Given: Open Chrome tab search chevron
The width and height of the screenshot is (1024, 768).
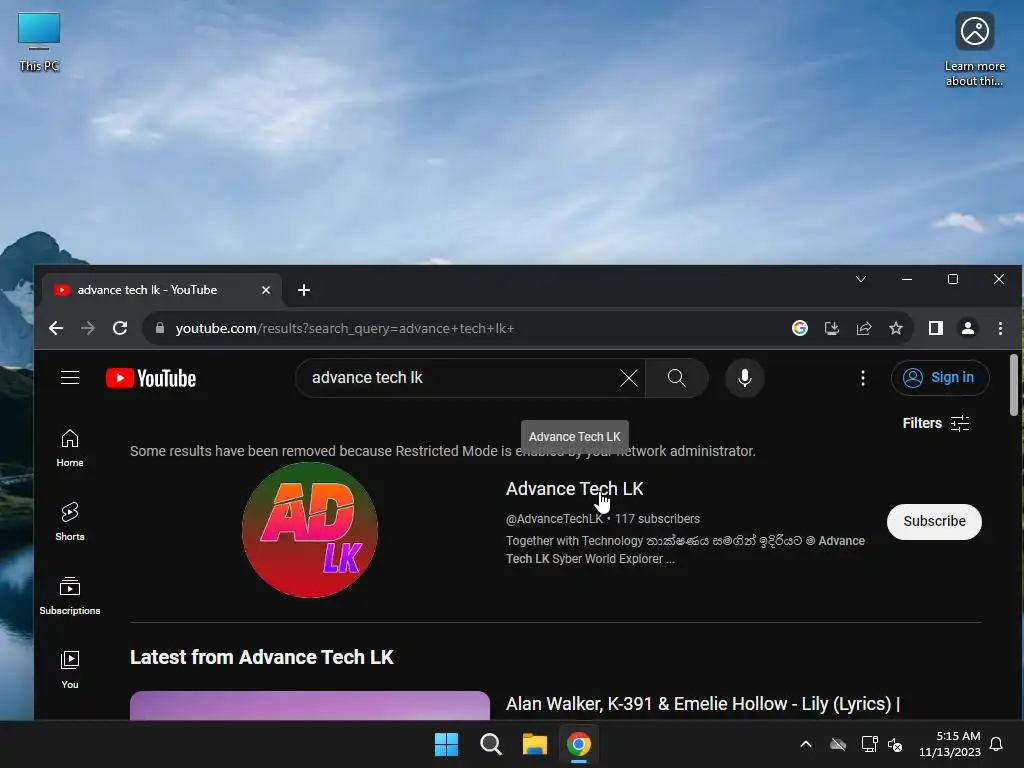Looking at the screenshot, I should click(861, 279).
